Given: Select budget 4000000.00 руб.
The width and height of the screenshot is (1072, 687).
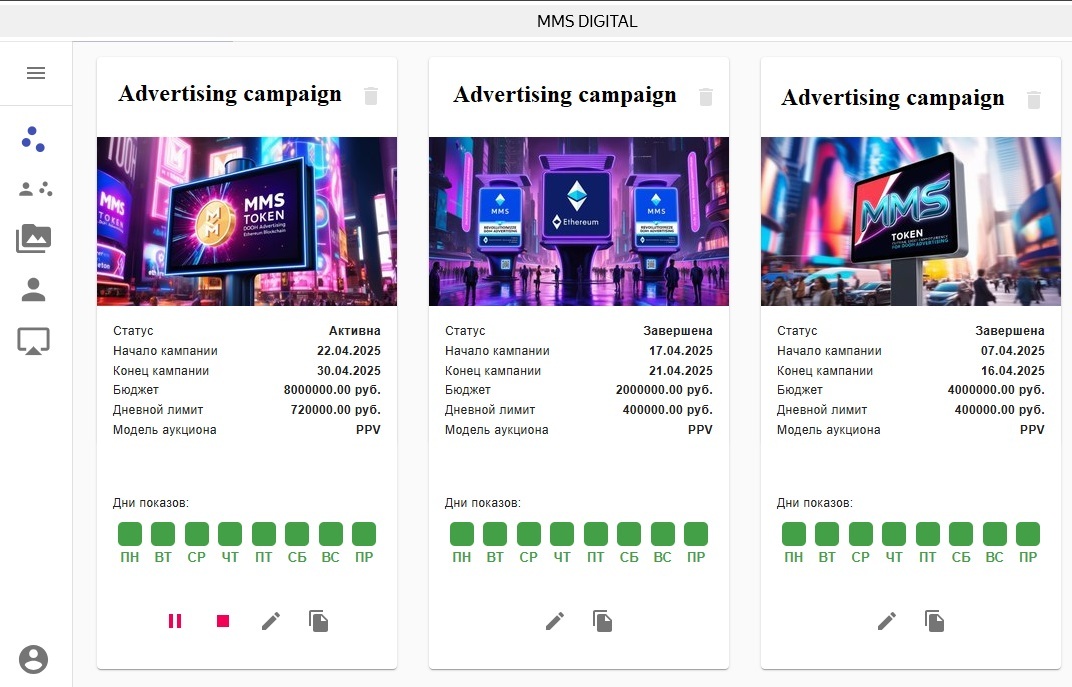Looking at the screenshot, I should pos(996,390).
